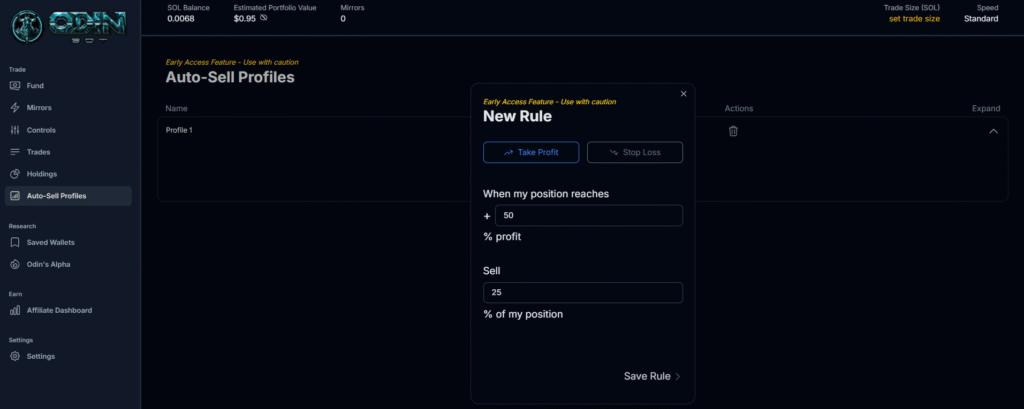Switch rule type to Stop Loss
This screenshot has height=409, width=1024.
click(635, 152)
